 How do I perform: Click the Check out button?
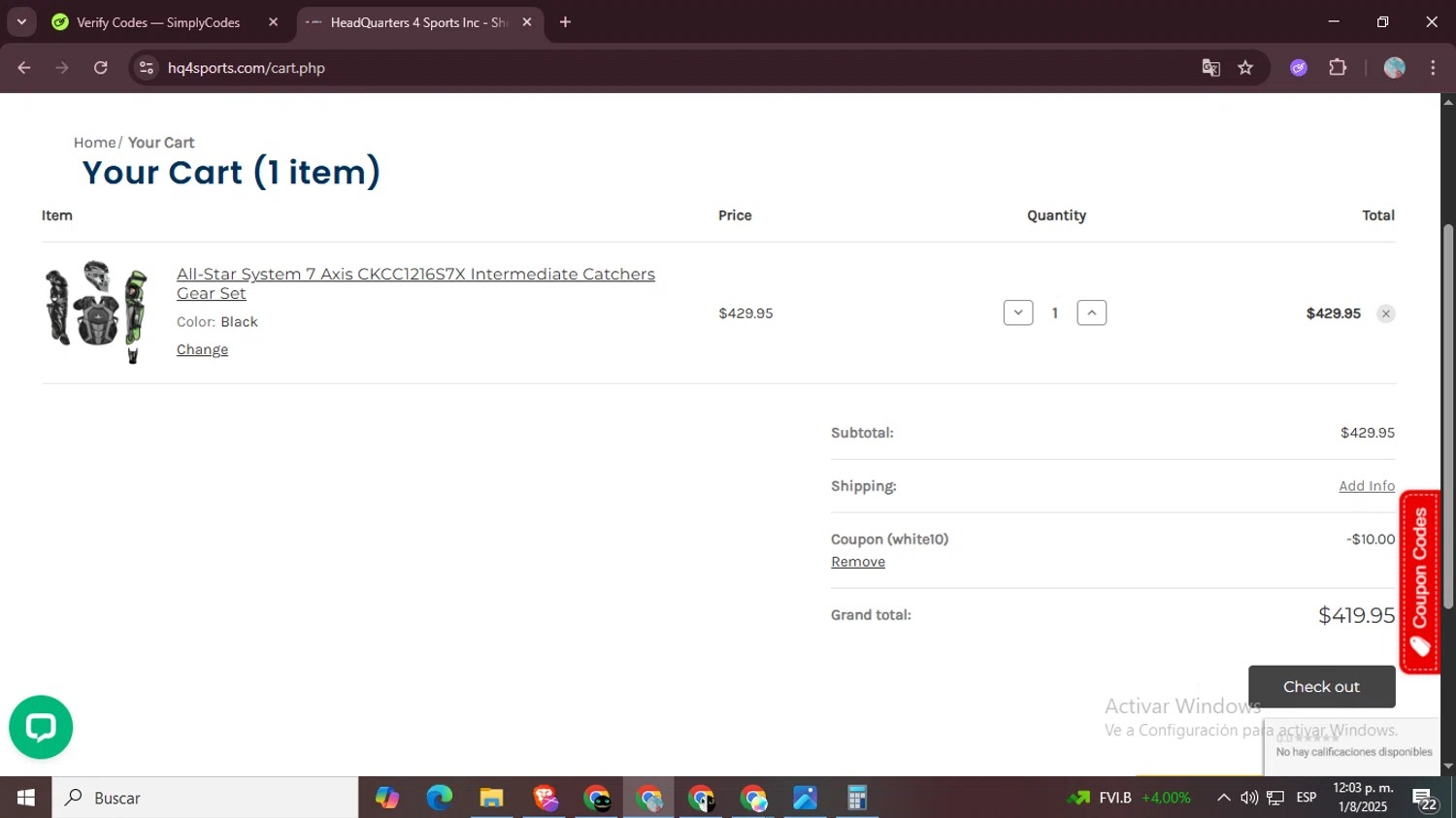pos(1322,687)
